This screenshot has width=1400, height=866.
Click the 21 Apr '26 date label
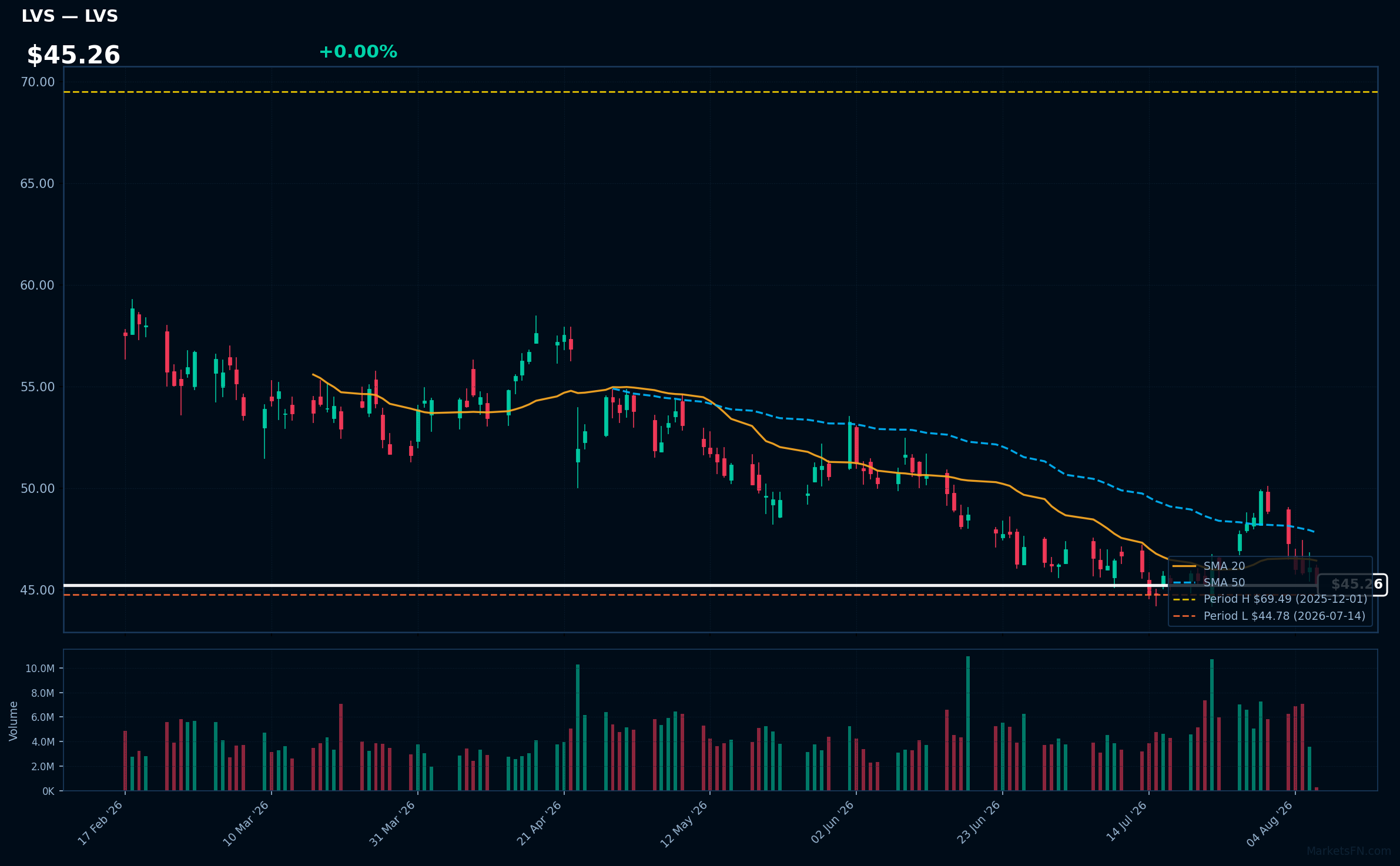(539, 823)
